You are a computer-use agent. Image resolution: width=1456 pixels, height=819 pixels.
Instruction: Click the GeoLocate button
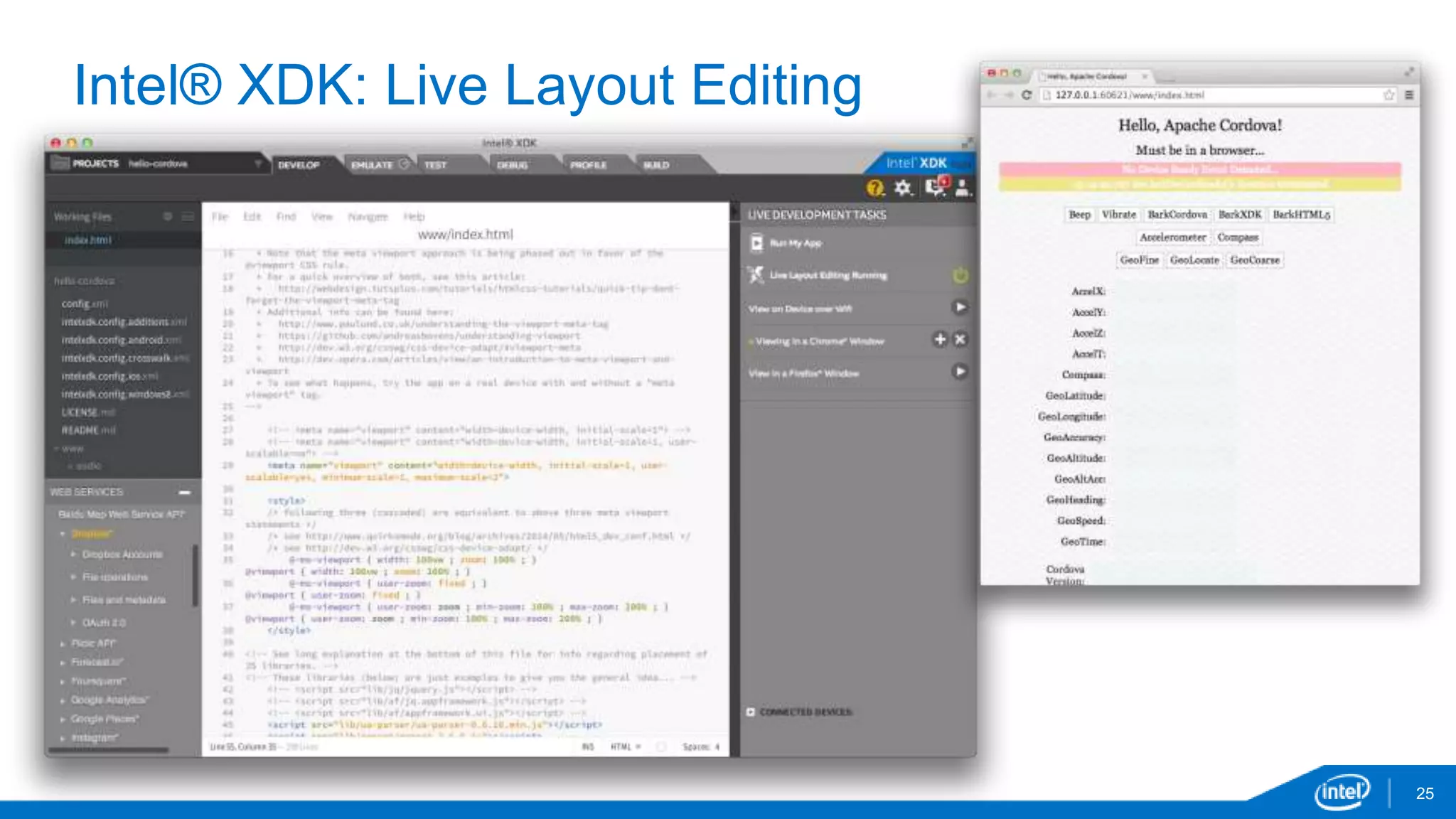[1194, 260]
